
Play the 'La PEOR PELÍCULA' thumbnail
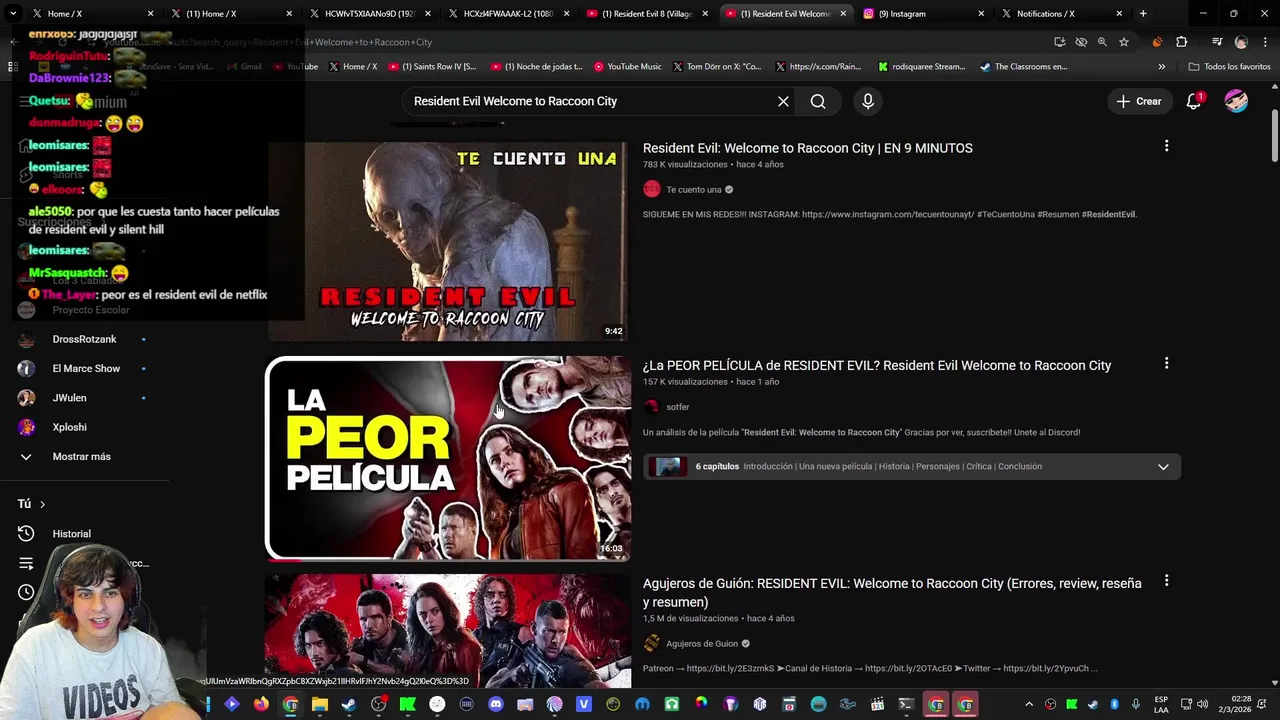coord(448,458)
